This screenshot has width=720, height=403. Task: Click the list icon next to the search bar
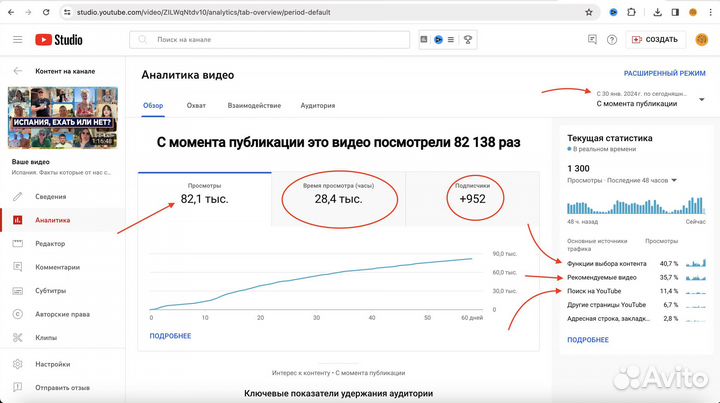[x=451, y=39]
